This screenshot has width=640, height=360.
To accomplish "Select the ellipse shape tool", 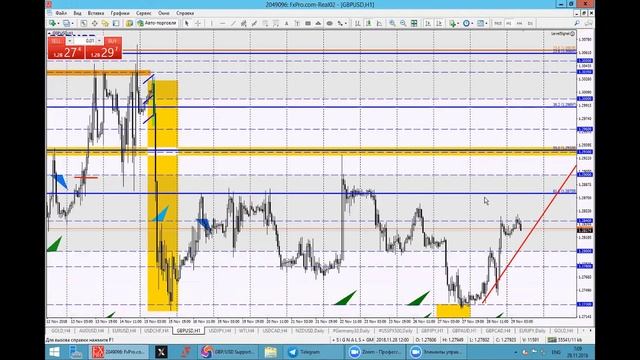I will click(329, 23).
